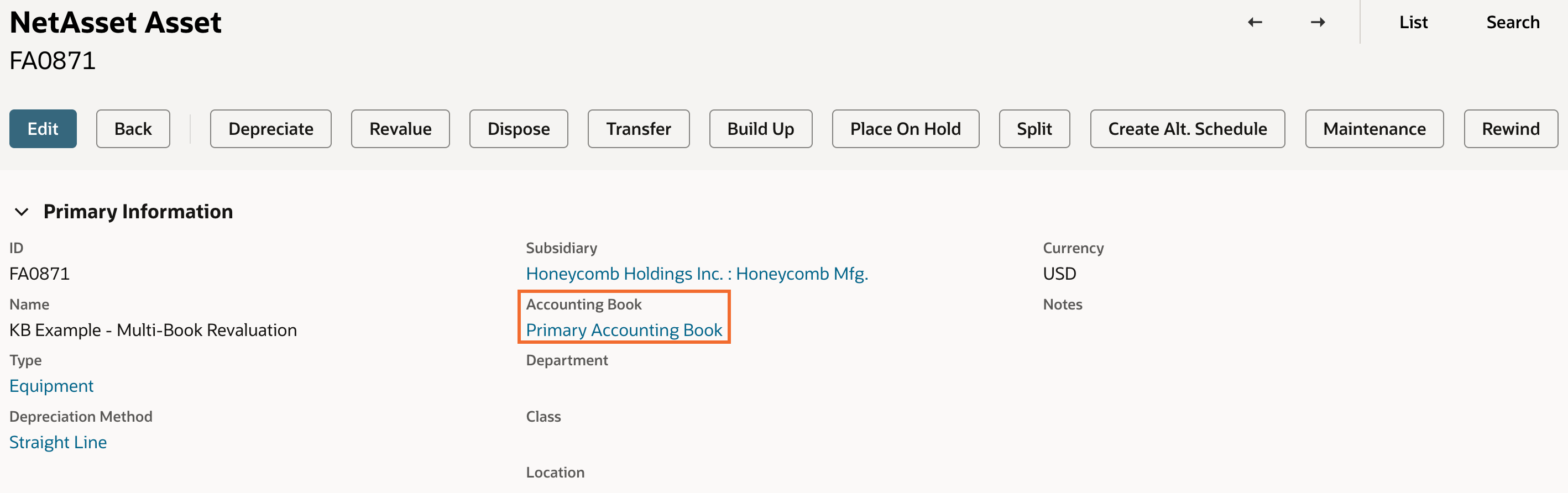Go to next record with right arrow
Image resolution: width=1568 pixels, height=493 pixels.
pyautogui.click(x=1318, y=23)
